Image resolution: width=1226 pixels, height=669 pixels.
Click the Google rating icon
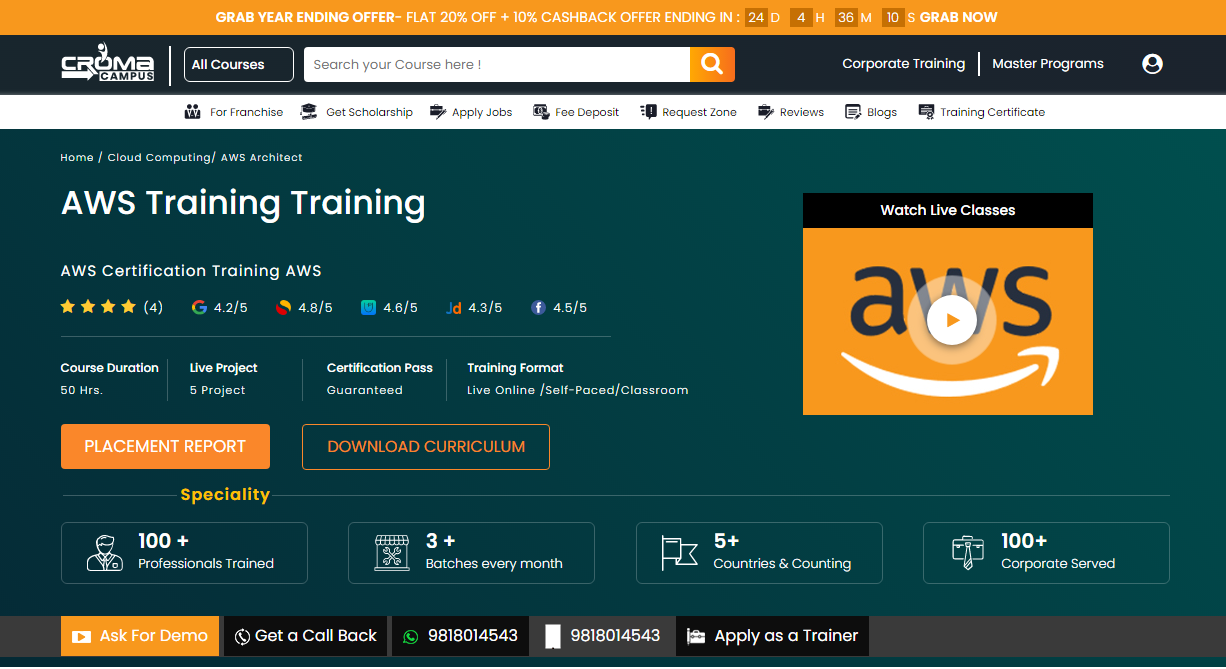(199, 308)
